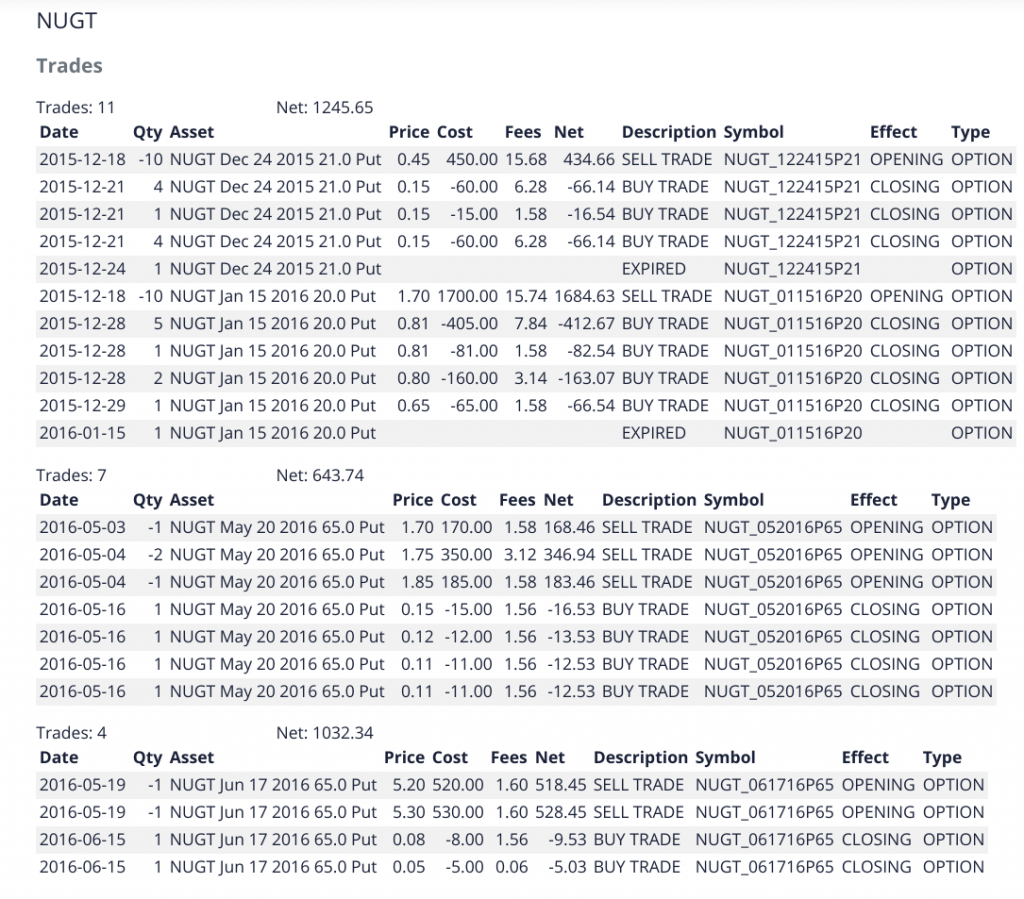Select the 'Net: 1032.34' summary value
The width and height of the screenshot is (1024, 899).
[x=325, y=733]
